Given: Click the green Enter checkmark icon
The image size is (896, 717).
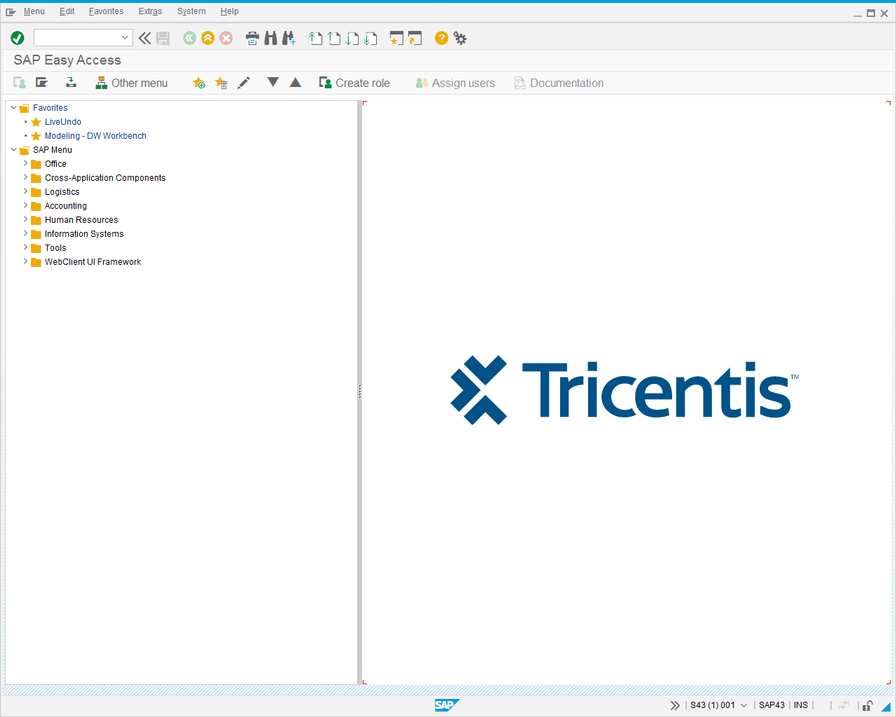Looking at the screenshot, I should pos(17,38).
